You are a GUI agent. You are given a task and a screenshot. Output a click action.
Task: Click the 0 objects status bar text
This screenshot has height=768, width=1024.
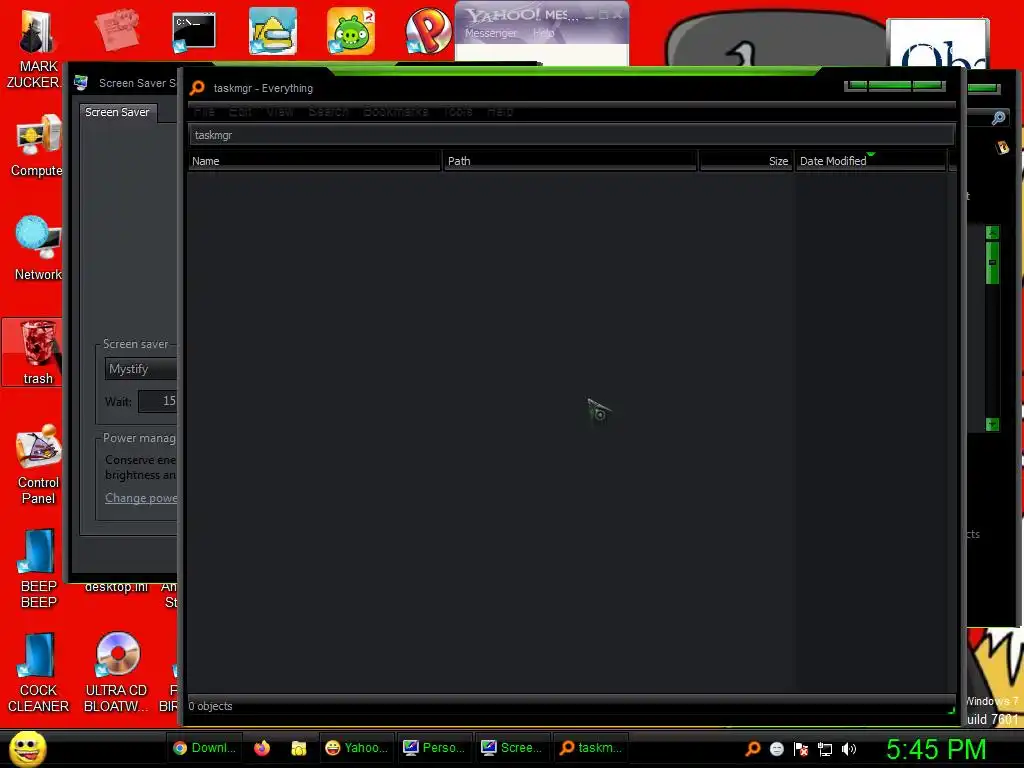click(x=210, y=706)
